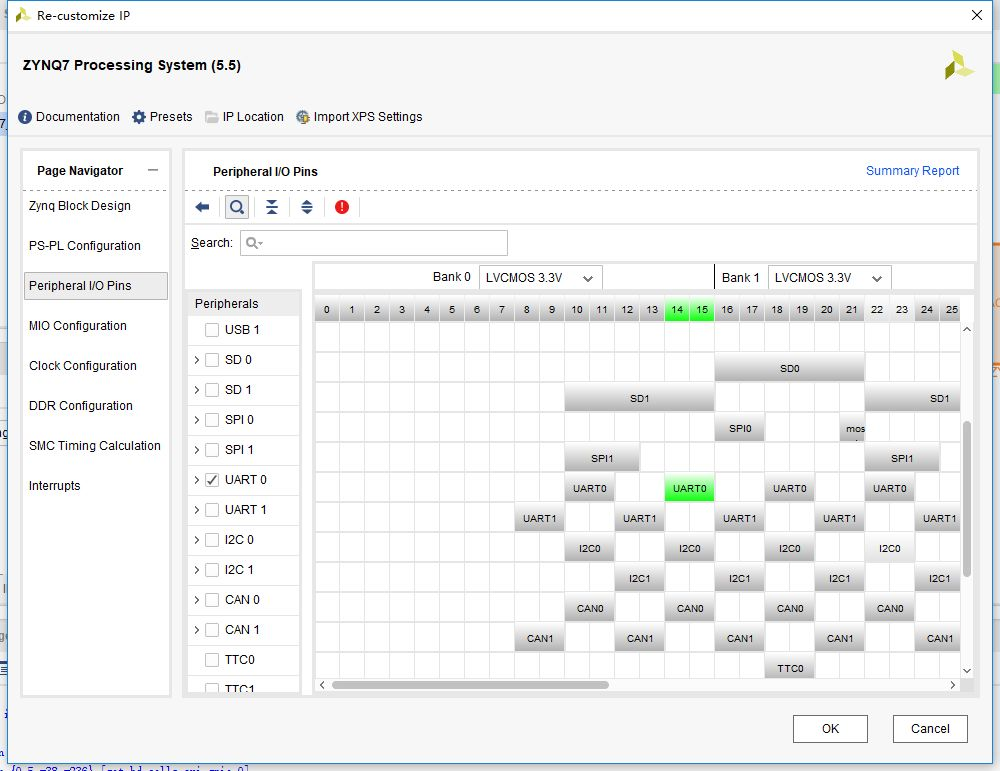Go to PS-PL Configuration page

84,246
